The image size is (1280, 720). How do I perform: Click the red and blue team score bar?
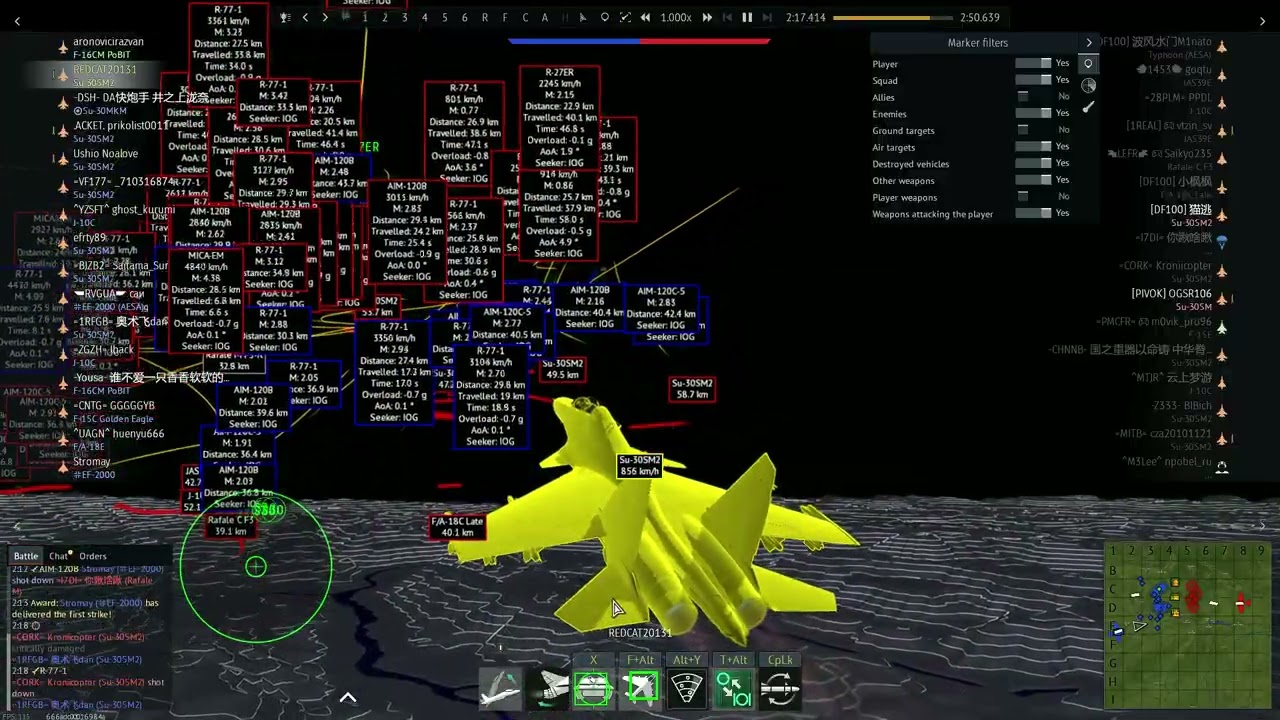coord(640,41)
